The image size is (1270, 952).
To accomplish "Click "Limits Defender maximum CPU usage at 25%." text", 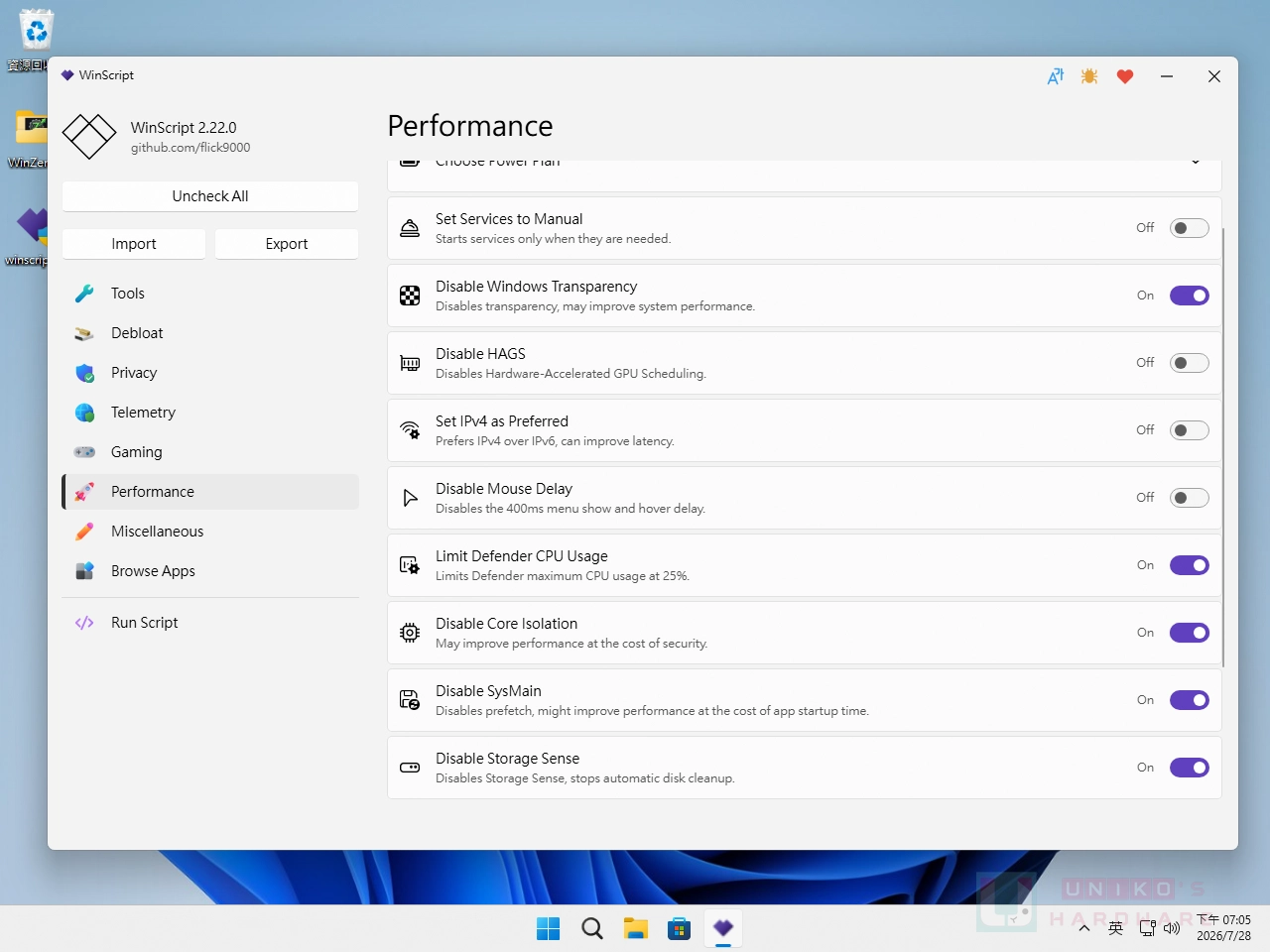I will (563, 576).
